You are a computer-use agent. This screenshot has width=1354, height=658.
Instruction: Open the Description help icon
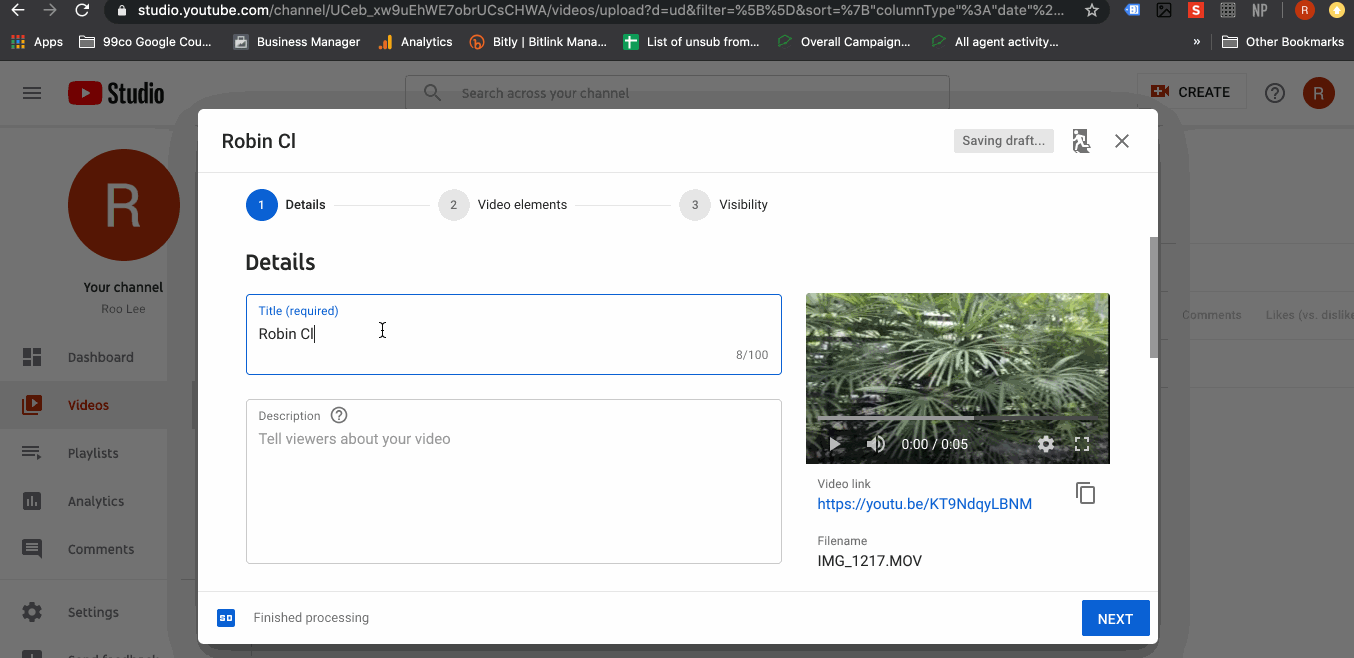[339, 415]
